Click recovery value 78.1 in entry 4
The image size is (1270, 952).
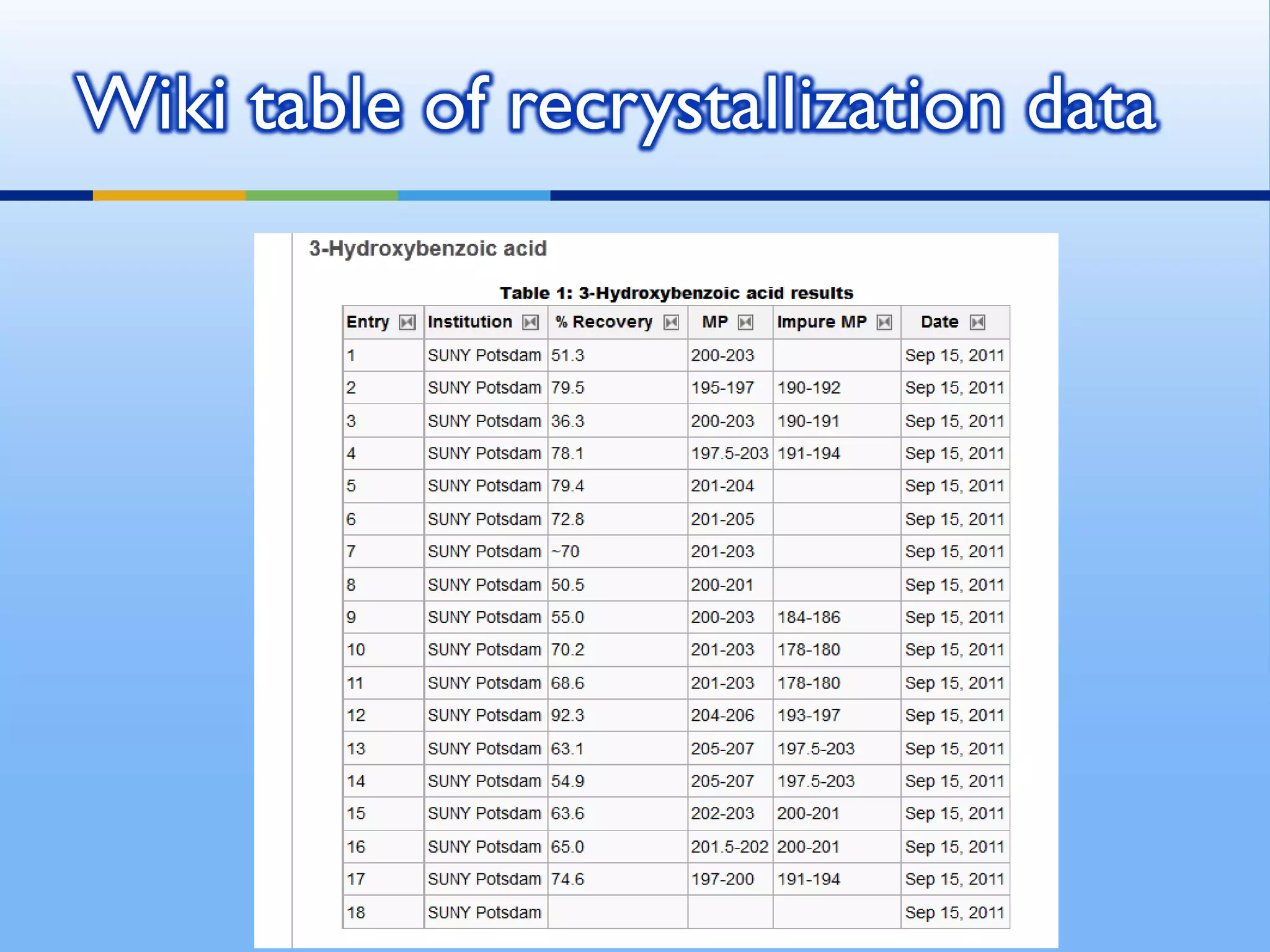coord(567,454)
